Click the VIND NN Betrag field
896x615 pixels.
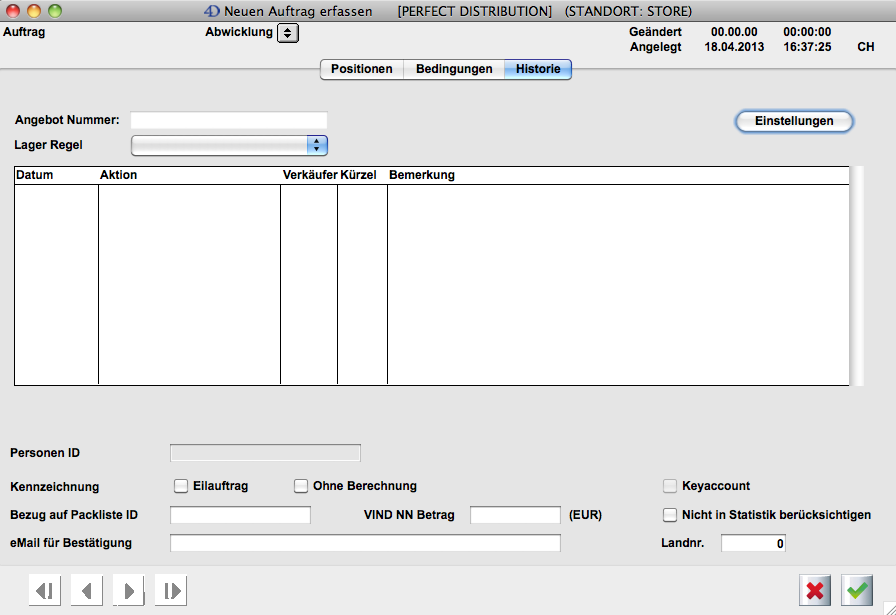[x=515, y=515]
